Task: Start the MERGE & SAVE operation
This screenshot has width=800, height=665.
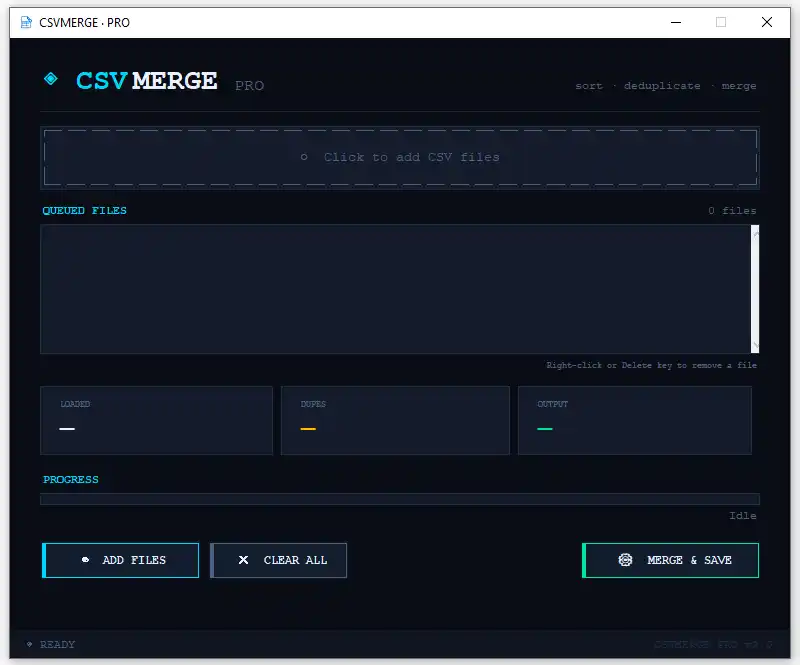Action: click(x=670, y=560)
